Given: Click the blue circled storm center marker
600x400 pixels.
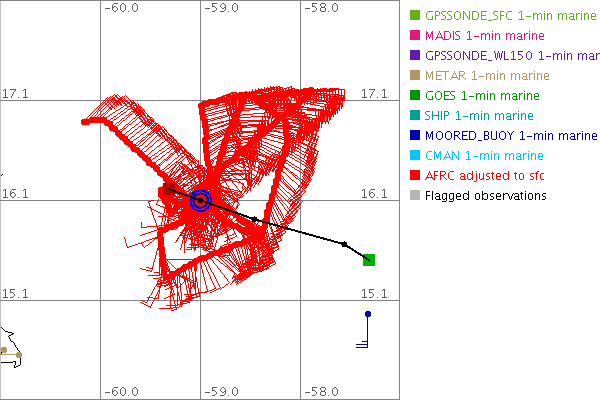Looking at the screenshot, I should tap(200, 200).
